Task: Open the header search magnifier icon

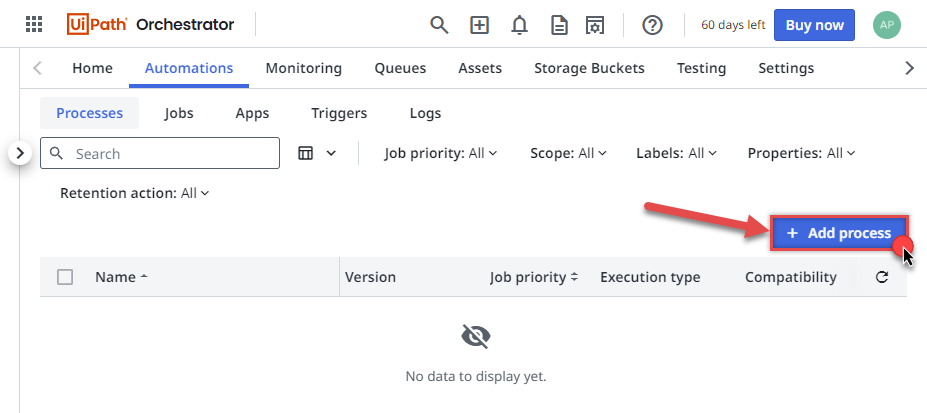Action: (439, 25)
